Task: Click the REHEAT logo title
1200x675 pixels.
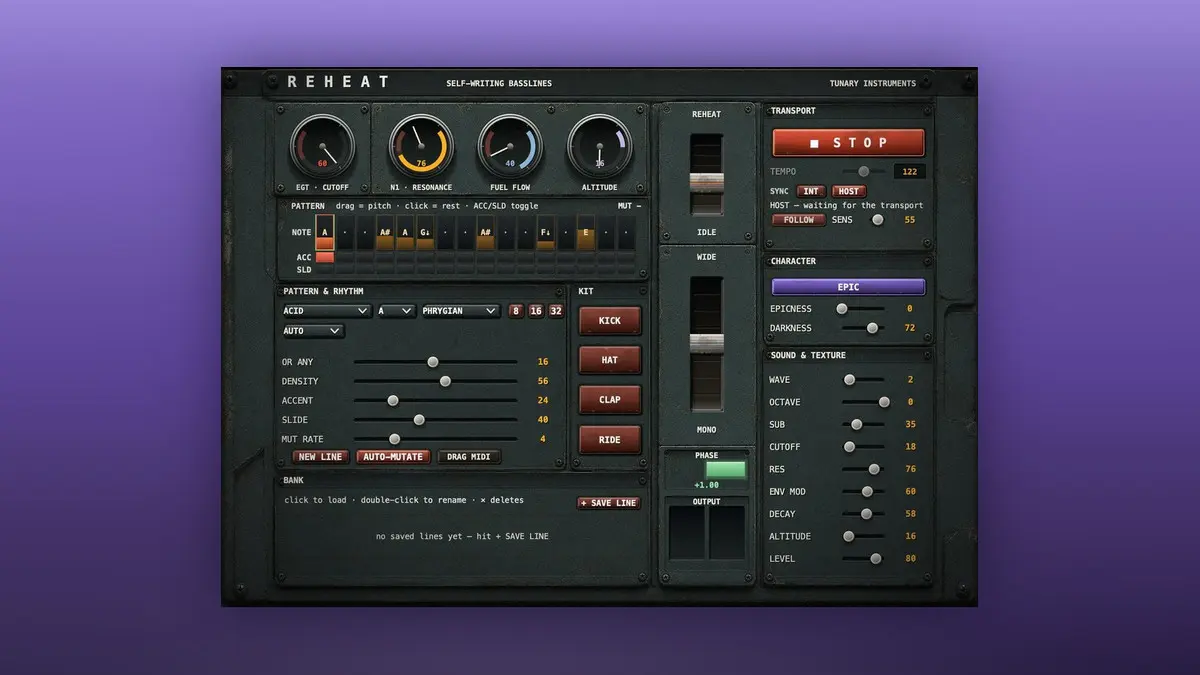Action: pyautogui.click(x=338, y=82)
